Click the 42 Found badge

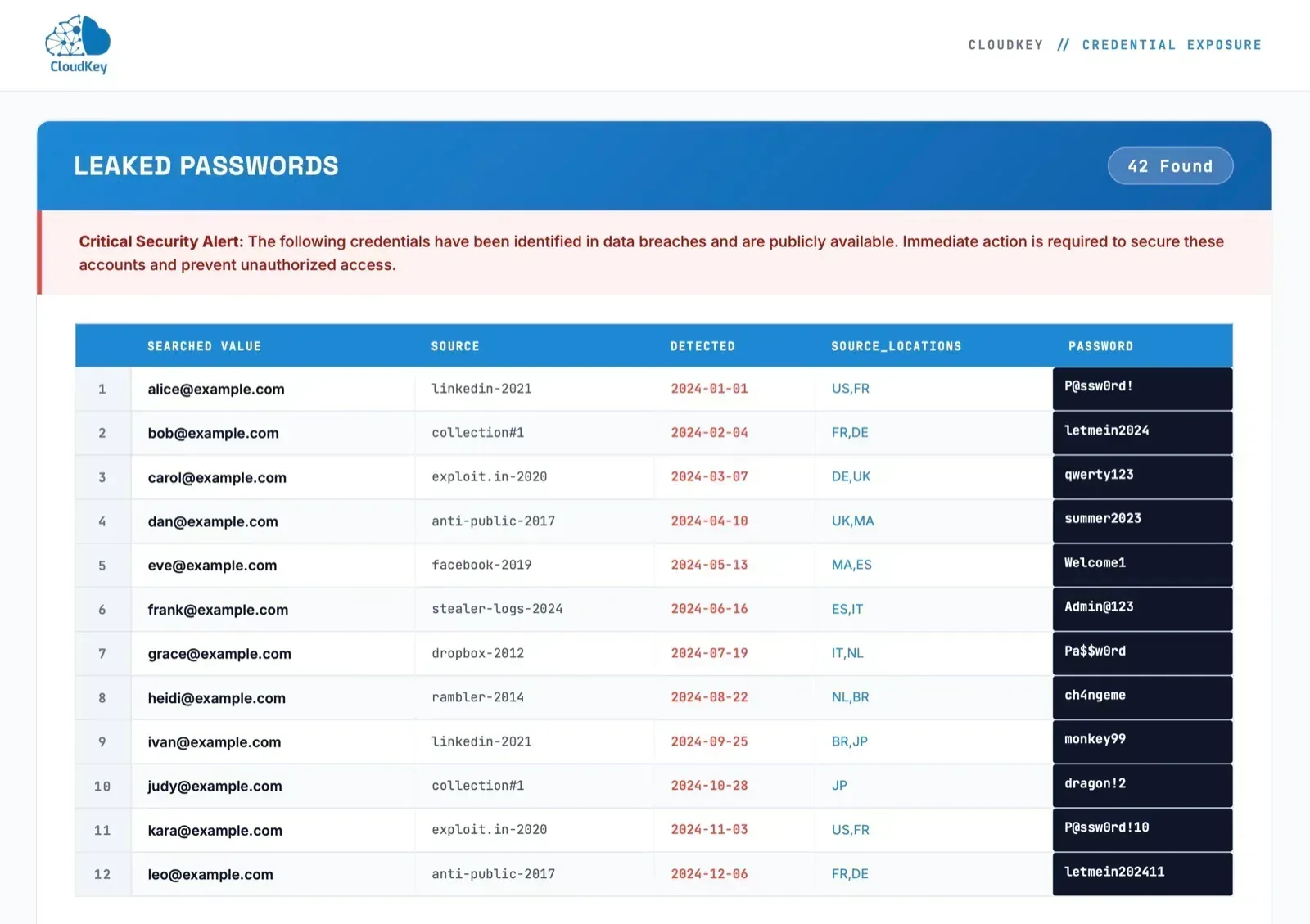[1170, 166]
